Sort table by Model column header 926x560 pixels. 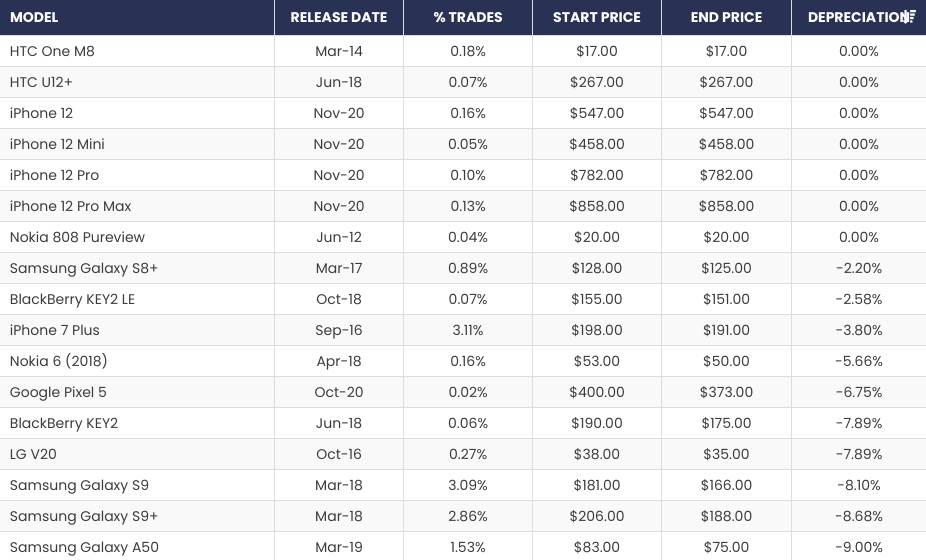pyautogui.click(x=34, y=17)
